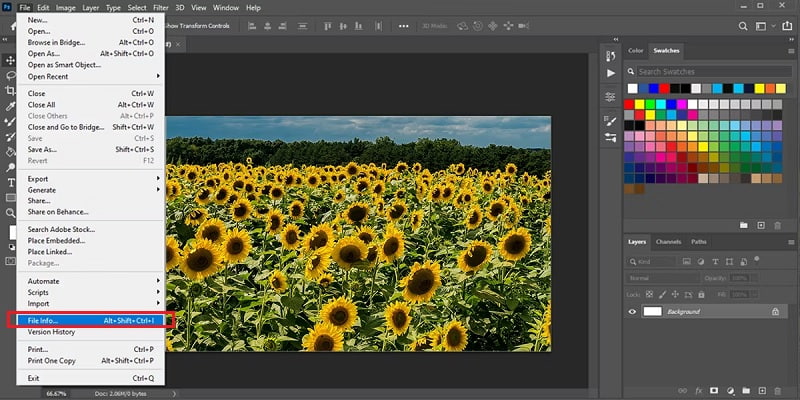Toggle lock image pixels brush icon
This screenshot has width=800, height=400.
point(662,295)
